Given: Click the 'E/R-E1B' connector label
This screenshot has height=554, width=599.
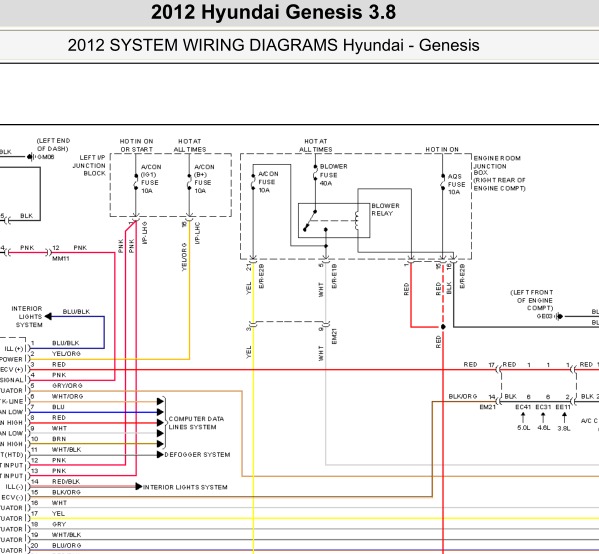Looking at the screenshot, I should click(334, 275).
